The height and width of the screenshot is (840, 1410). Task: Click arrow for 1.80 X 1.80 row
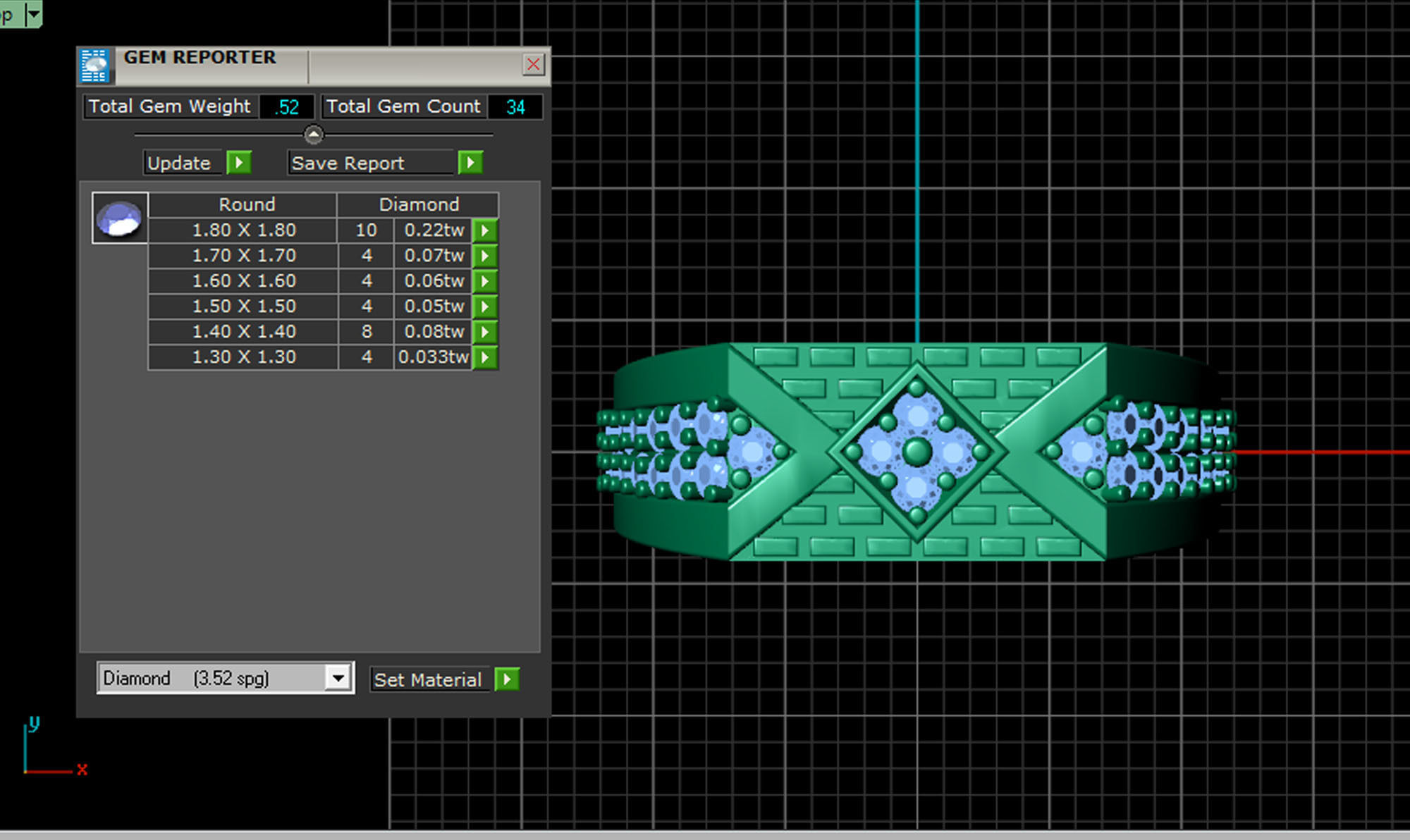(485, 230)
